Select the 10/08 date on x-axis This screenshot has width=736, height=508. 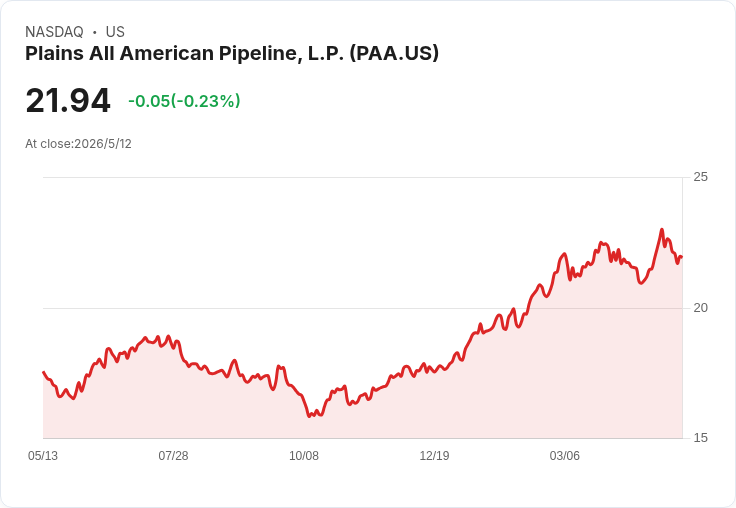(x=304, y=456)
